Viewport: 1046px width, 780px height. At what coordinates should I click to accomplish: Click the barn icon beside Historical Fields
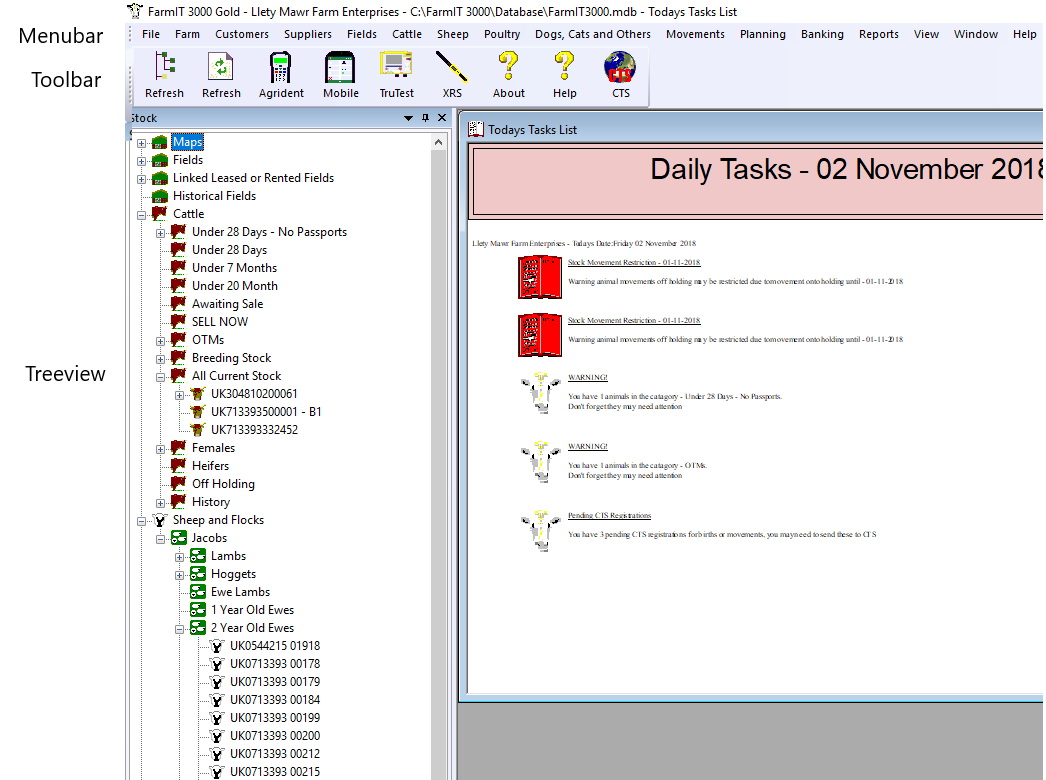click(159, 196)
